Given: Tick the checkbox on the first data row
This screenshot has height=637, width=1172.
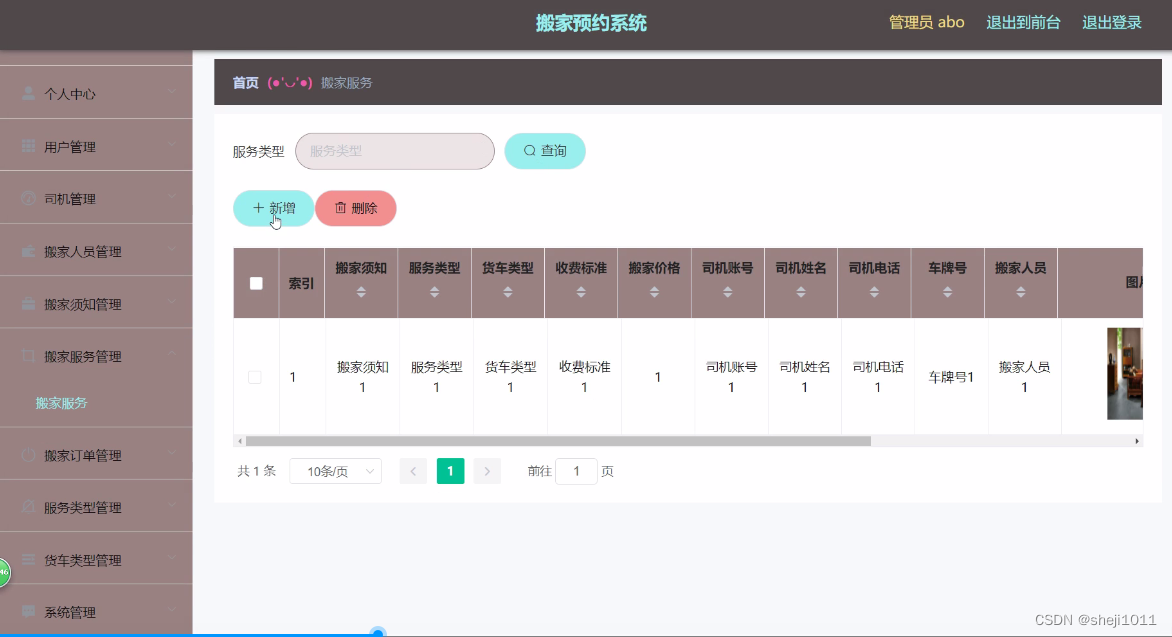Looking at the screenshot, I should pos(255,376).
